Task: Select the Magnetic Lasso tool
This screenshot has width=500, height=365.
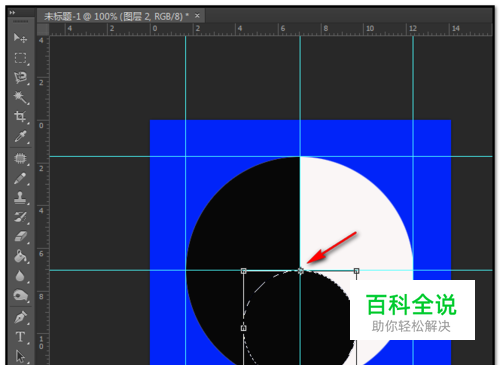Action: [20, 78]
